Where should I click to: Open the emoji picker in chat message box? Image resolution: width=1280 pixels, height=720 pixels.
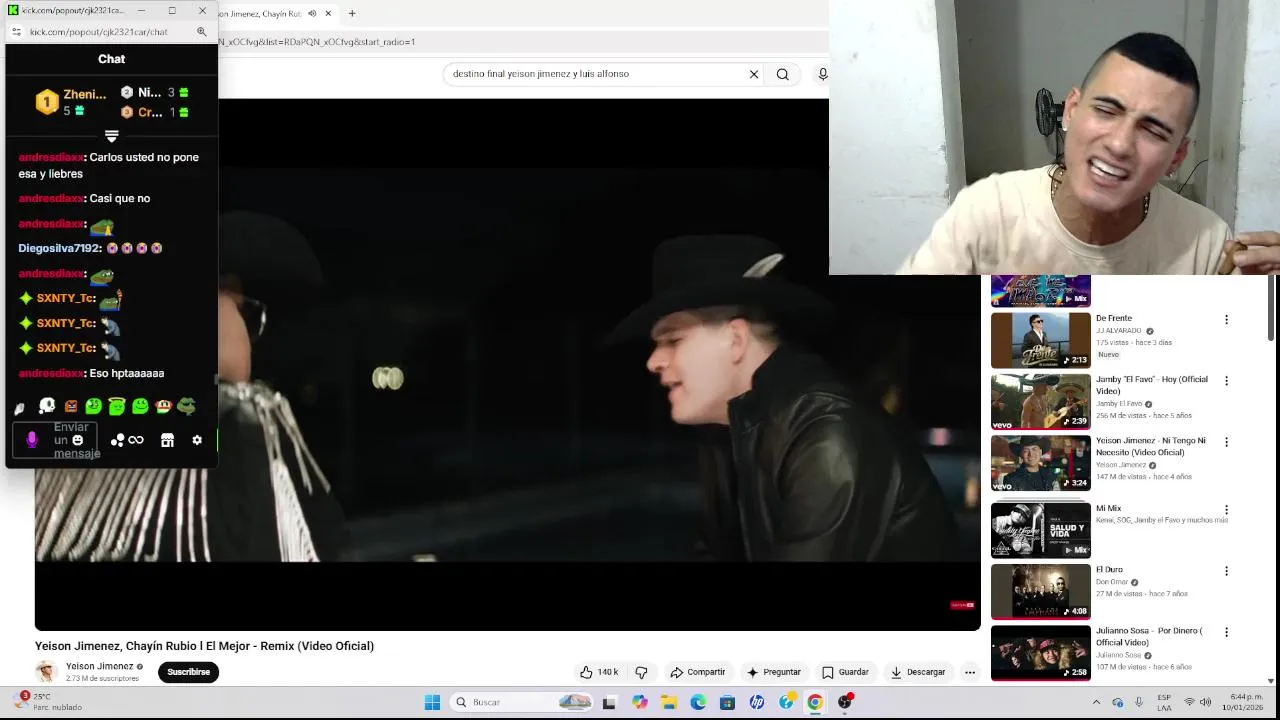point(77,440)
